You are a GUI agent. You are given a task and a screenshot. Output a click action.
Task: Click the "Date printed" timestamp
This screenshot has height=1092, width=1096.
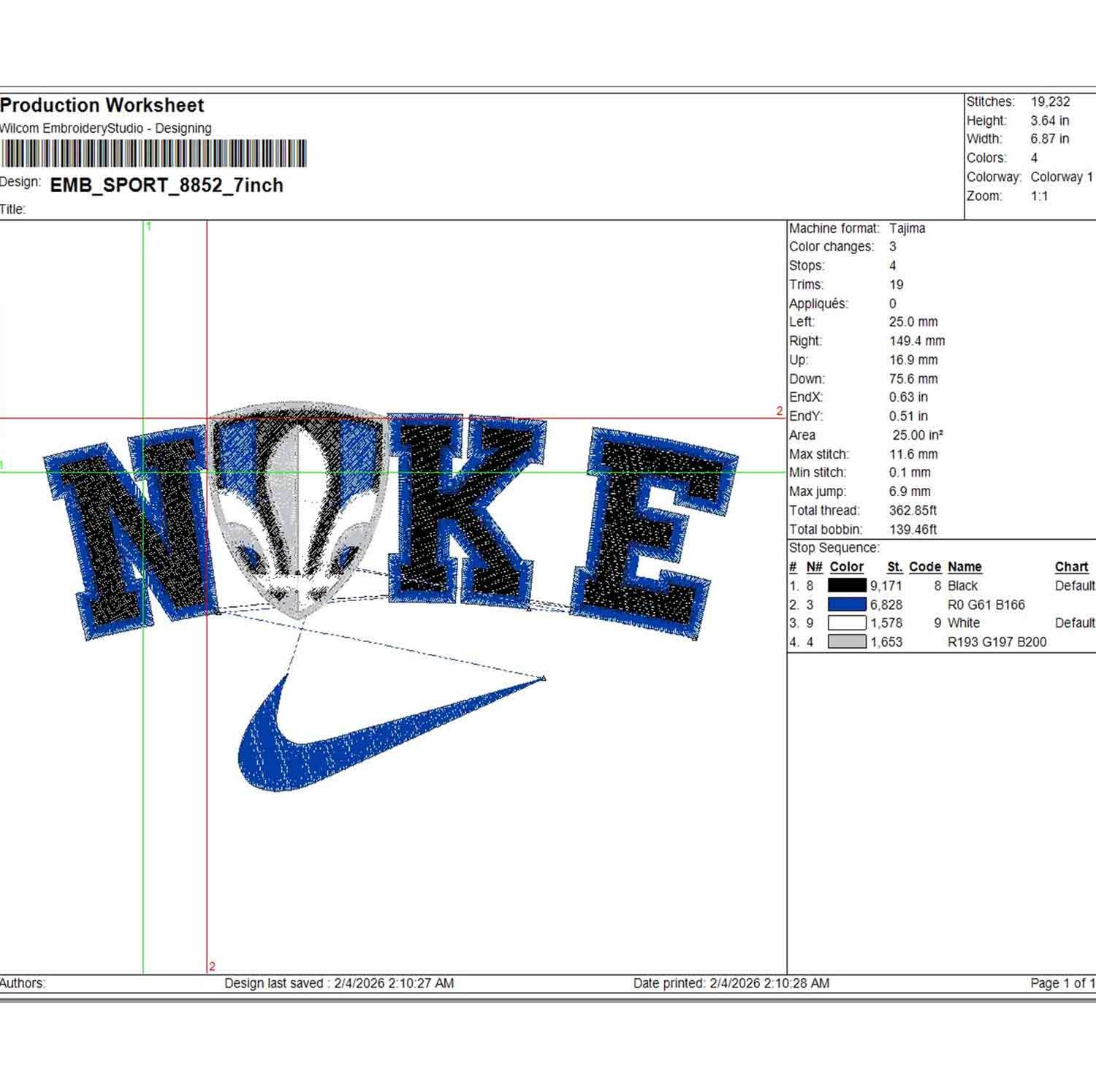click(x=731, y=983)
